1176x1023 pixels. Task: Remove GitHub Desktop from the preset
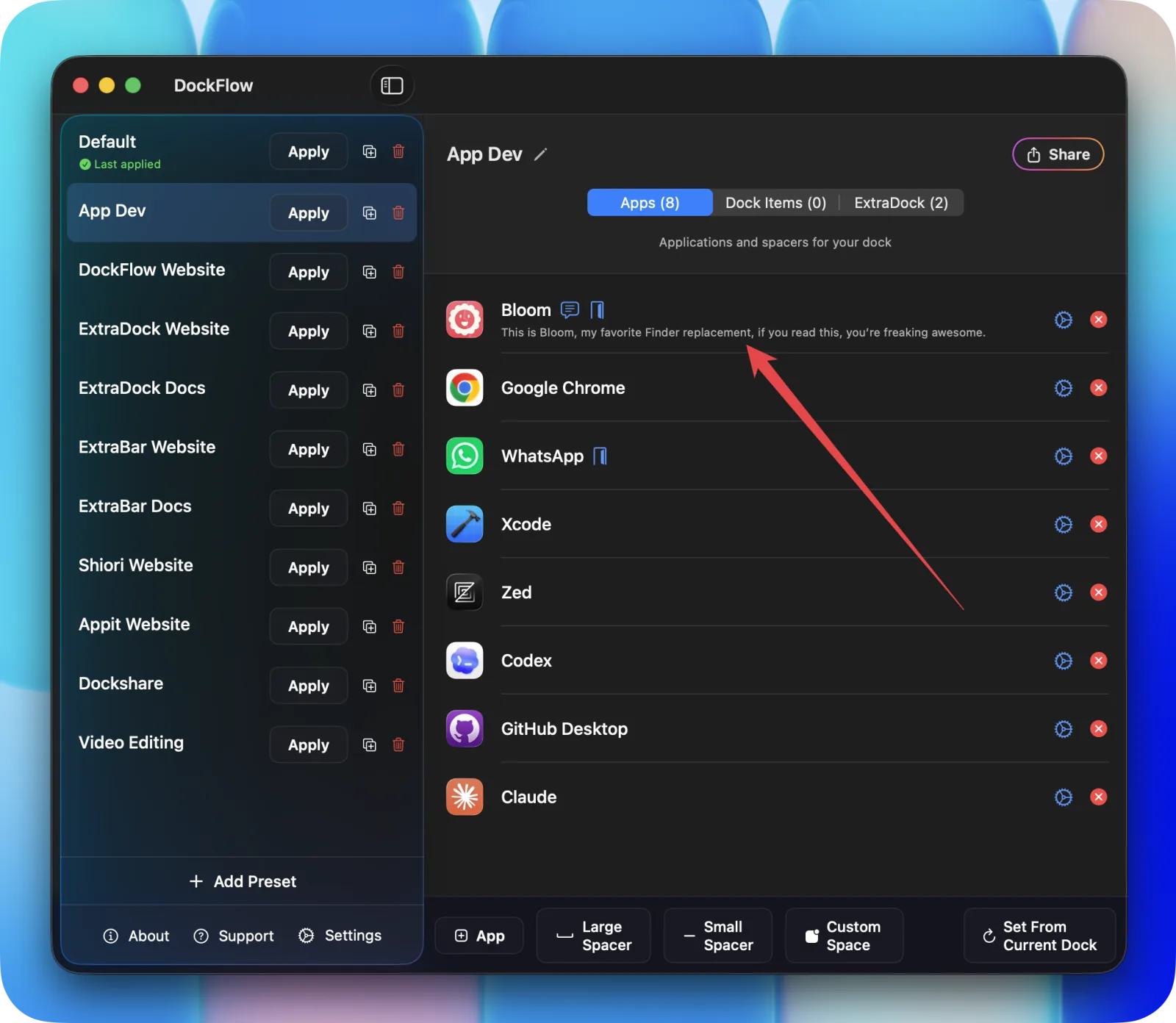tap(1099, 729)
